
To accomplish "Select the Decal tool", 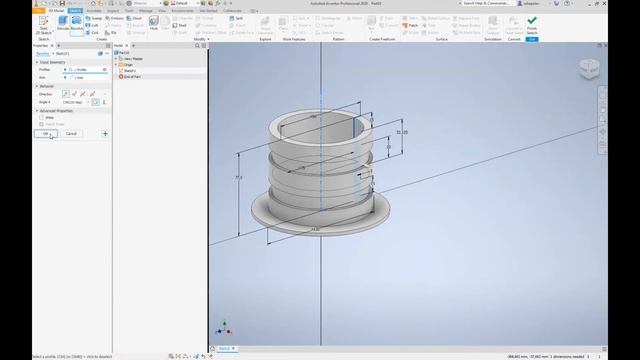I will 134,18.
